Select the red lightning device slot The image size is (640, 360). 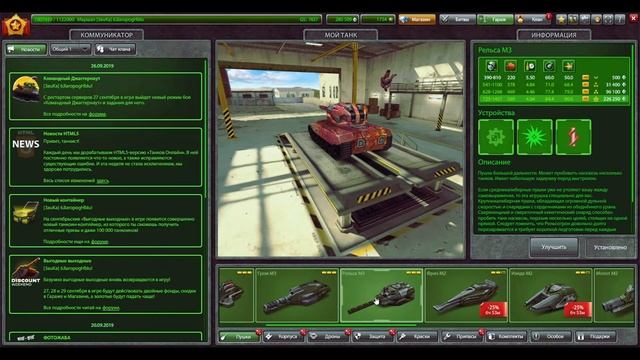click(573, 137)
